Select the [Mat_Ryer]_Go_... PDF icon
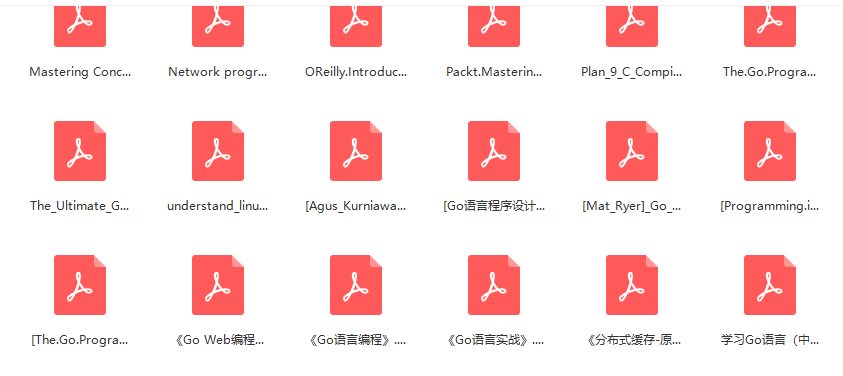This screenshot has width=843, height=376. 632,151
